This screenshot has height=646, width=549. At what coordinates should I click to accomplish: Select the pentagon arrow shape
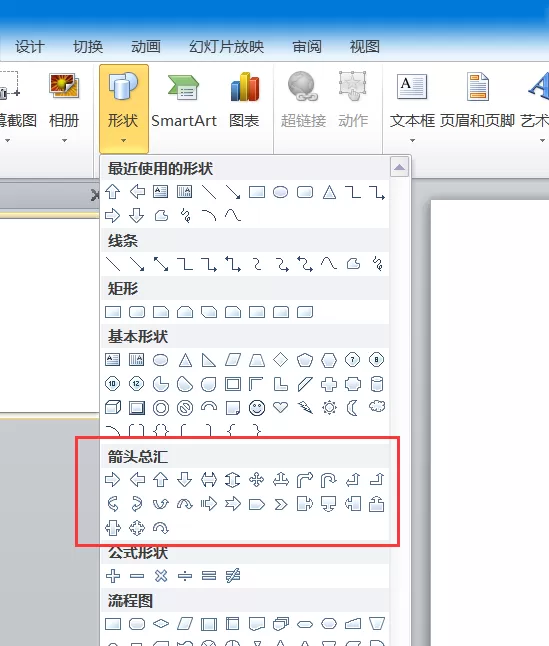pyautogui.click(x=257, y=504)
